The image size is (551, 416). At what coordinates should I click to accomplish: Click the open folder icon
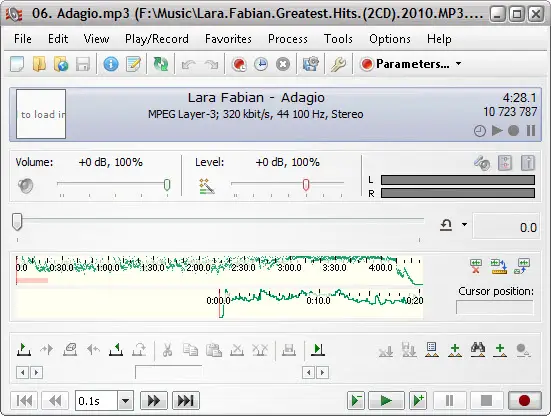39,64
